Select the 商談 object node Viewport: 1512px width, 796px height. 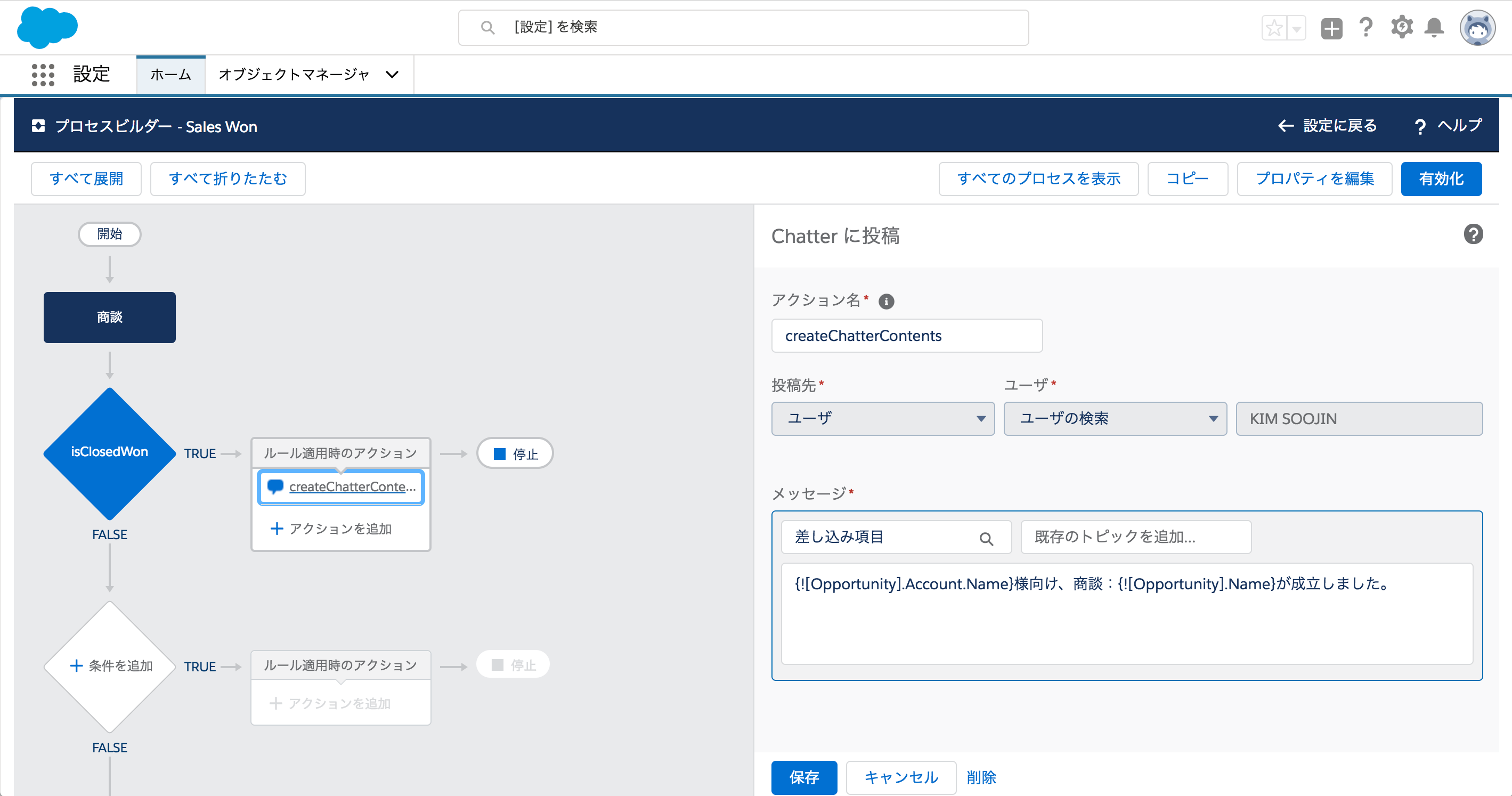(x=110, y=317)
